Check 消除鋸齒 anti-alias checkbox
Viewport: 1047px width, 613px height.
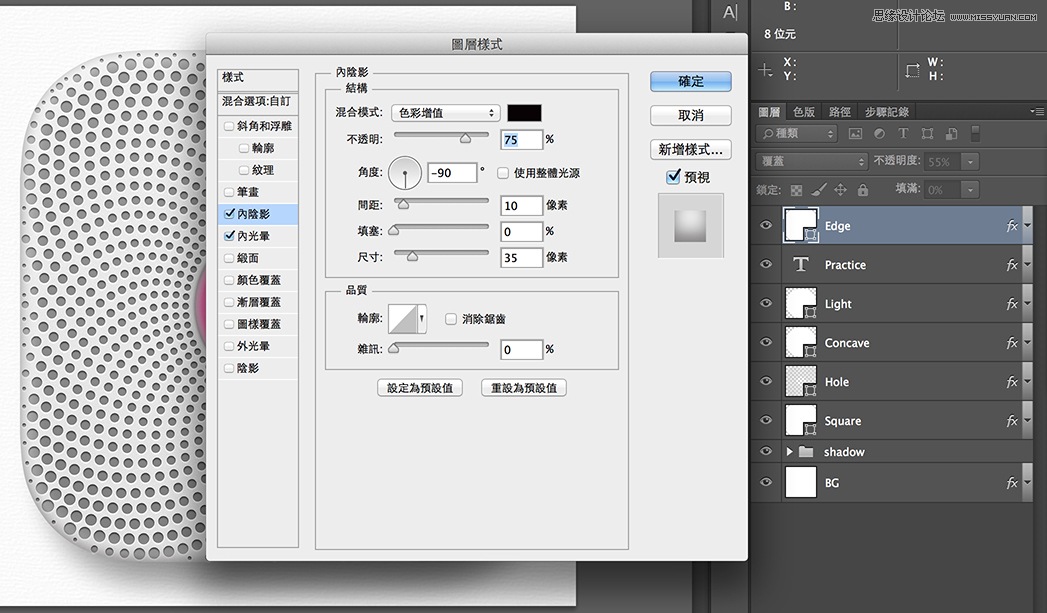[451, 319]
